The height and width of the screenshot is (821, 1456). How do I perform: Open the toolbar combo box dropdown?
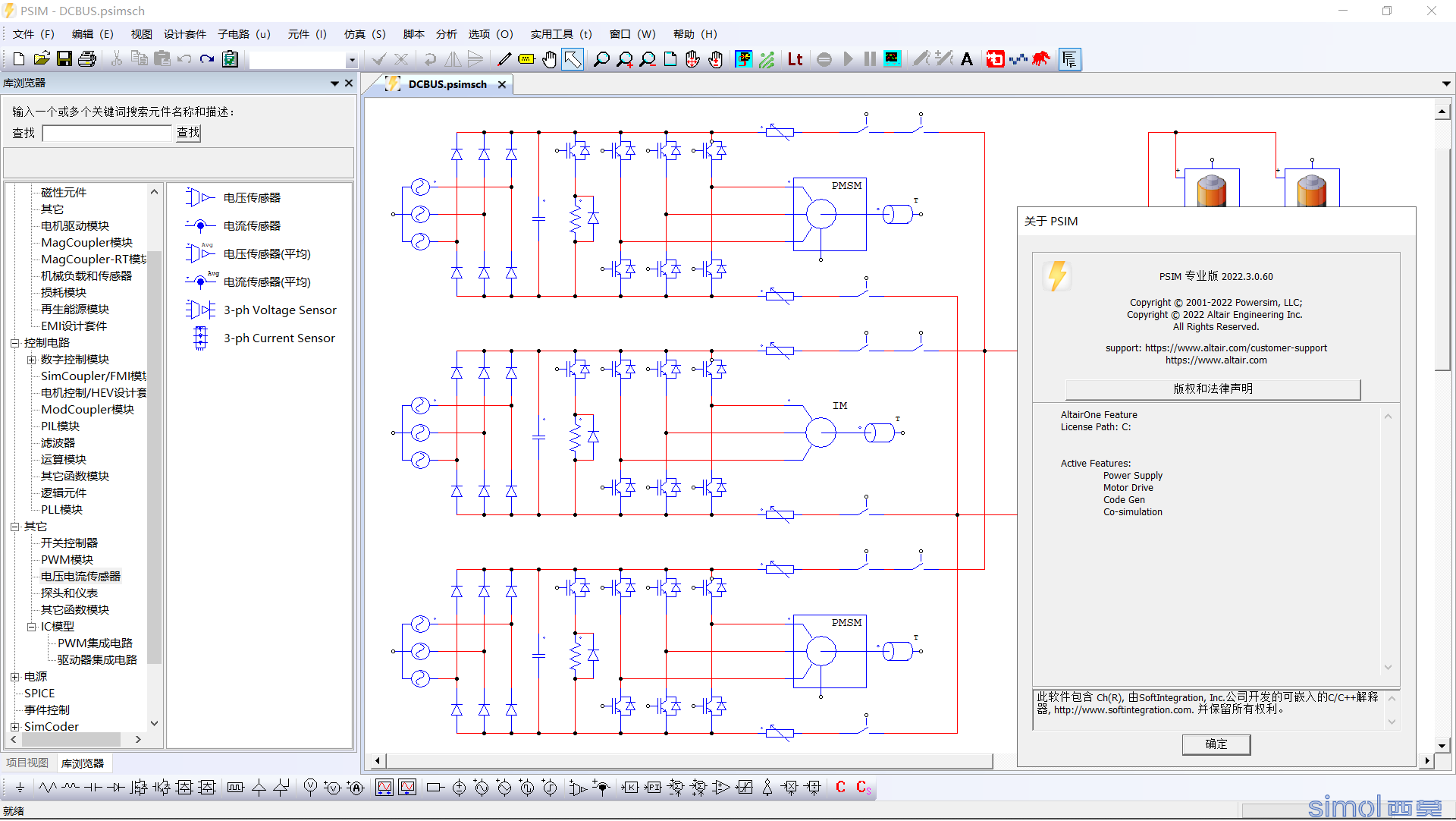point(351,60)
